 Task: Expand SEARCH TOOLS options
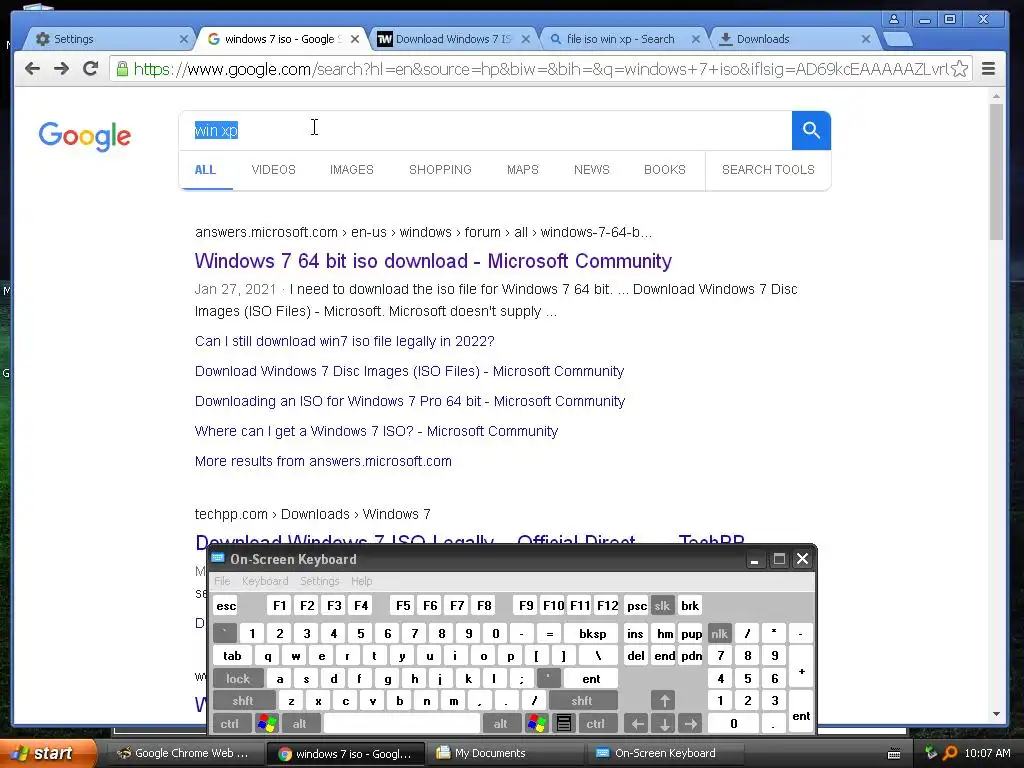(768, 170)
